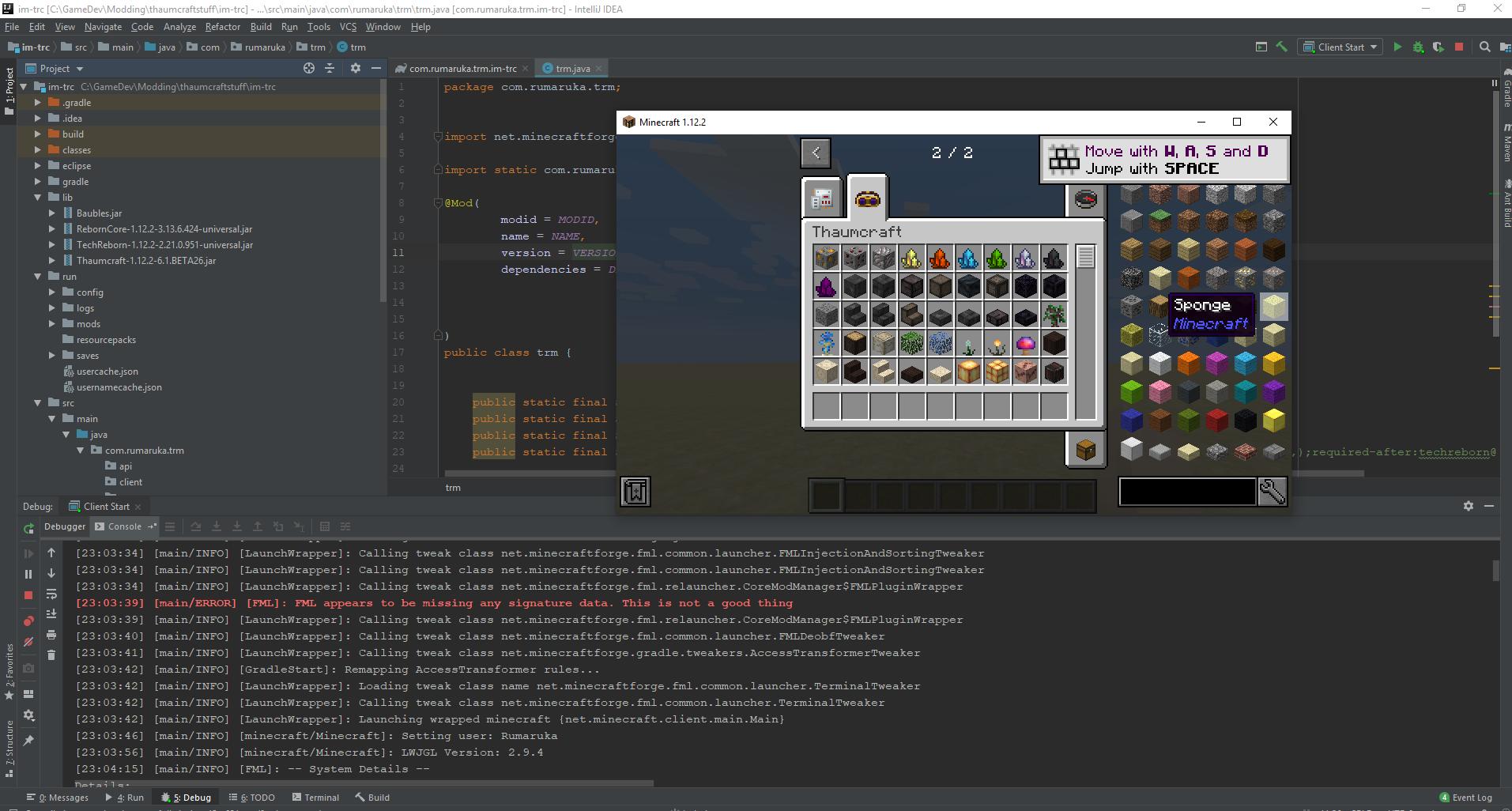
Task: Run Client Start with coverage
Action: tap(1438, 47)
